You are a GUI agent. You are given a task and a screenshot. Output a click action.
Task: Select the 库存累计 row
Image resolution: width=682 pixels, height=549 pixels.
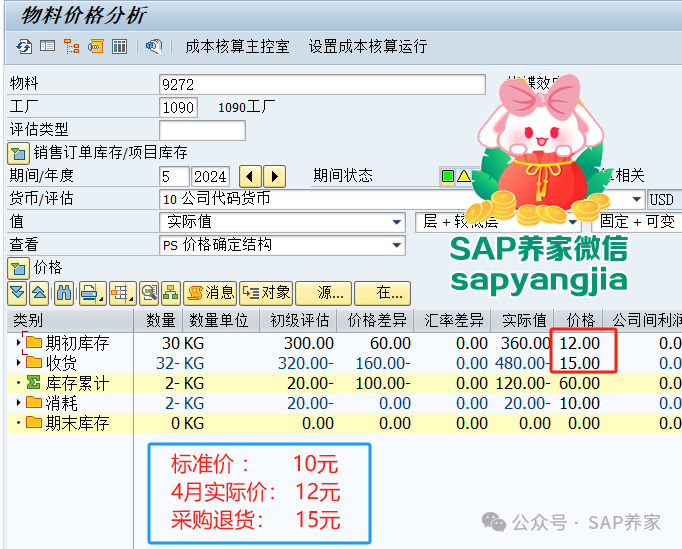(x=344, y=383)
